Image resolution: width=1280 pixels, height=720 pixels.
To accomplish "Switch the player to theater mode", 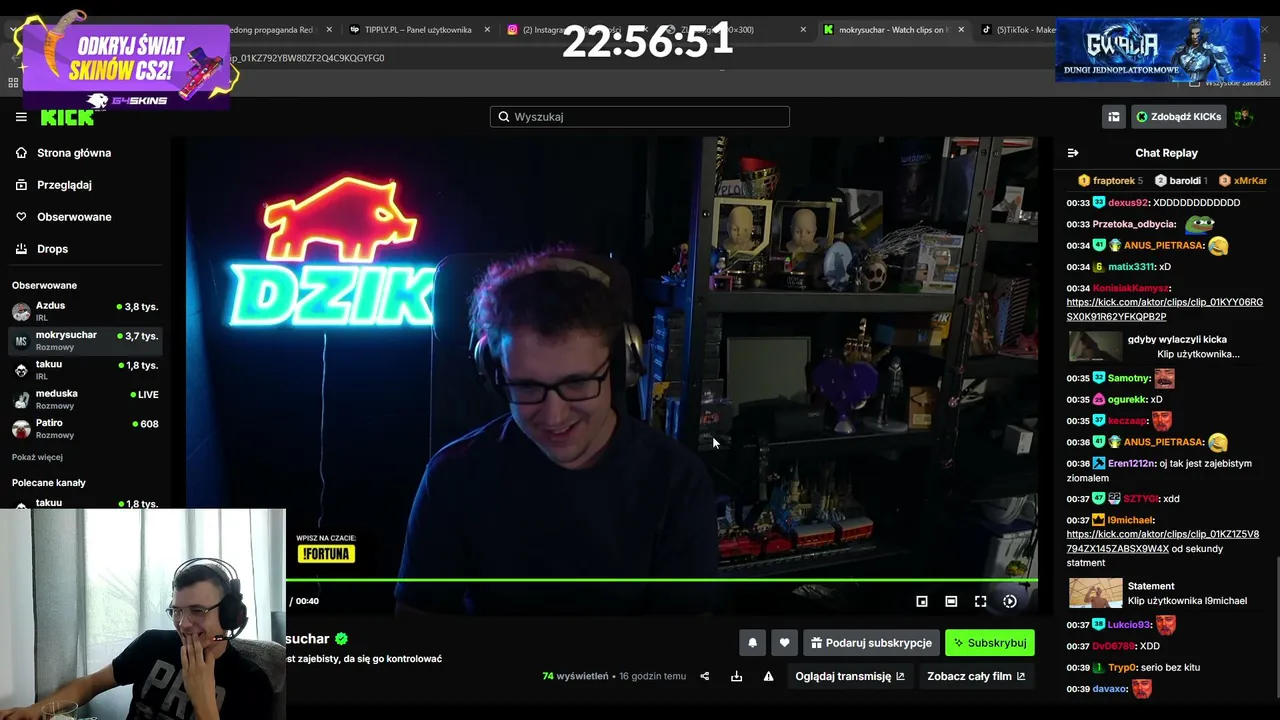I will 951,601.
